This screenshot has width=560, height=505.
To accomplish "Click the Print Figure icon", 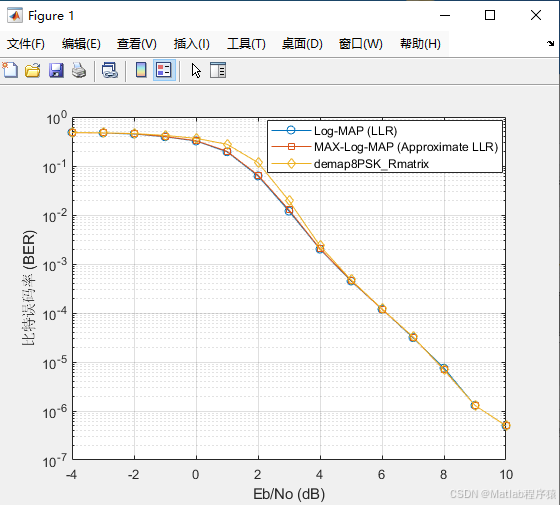I will [79, 70].
